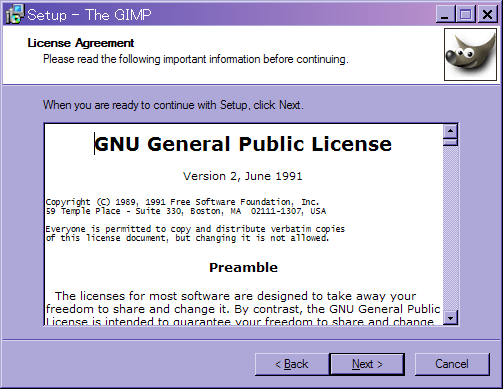Minimize the Setup window
503x389 pixels.
pyautogui.click(x=445, y=14)
